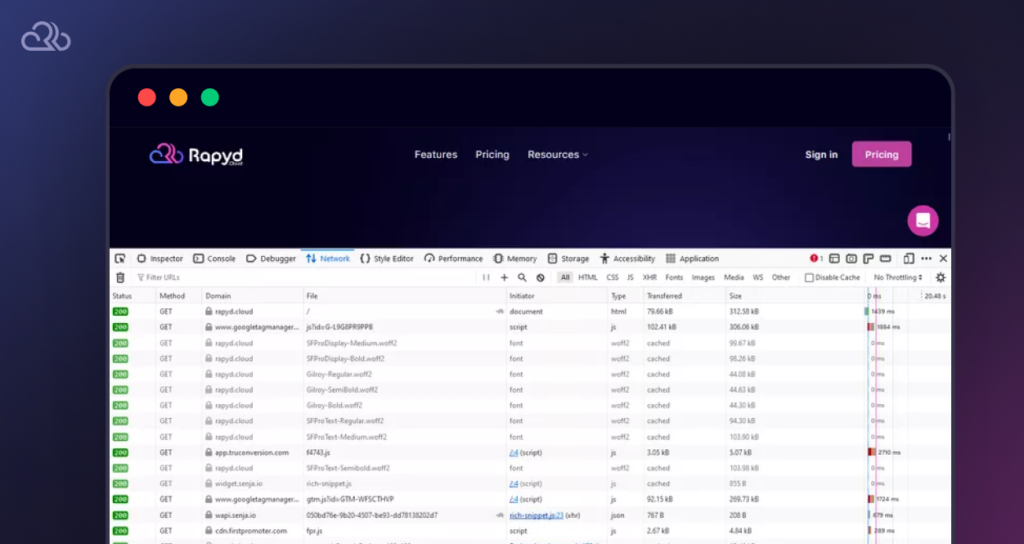Switch to the Debugger tab
Image resolution: width=1024 pixels, height=544 pixels.
click(x=271, y=259)
